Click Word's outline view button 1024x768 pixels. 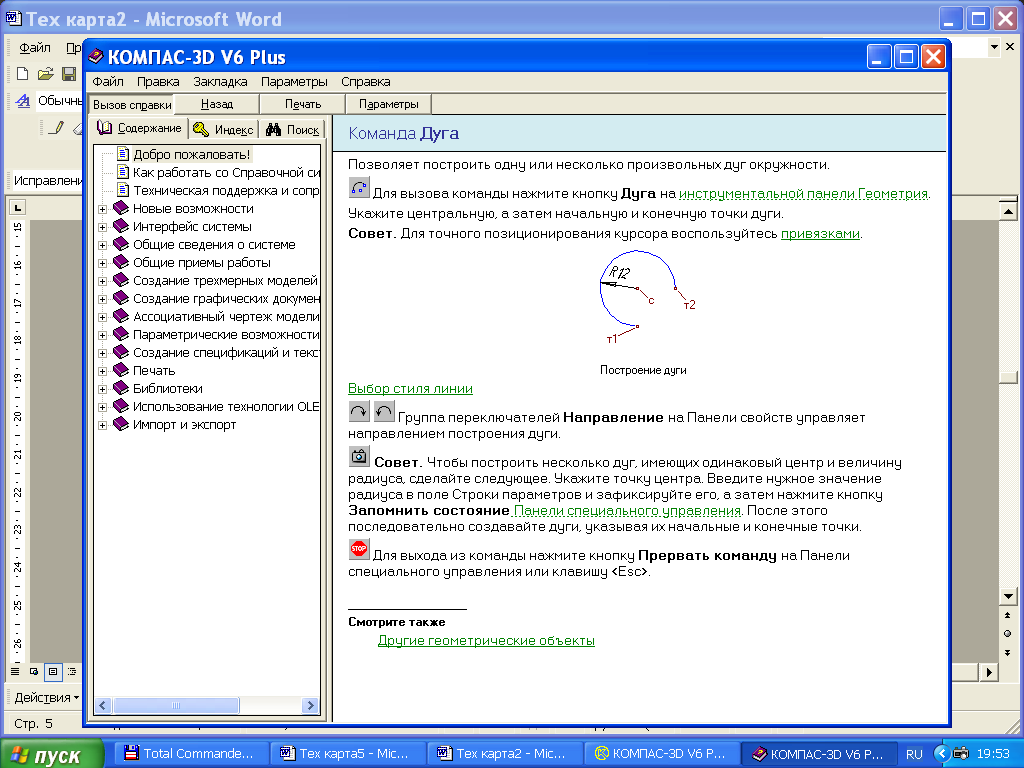pyautogui.click(x=72, y=671)
